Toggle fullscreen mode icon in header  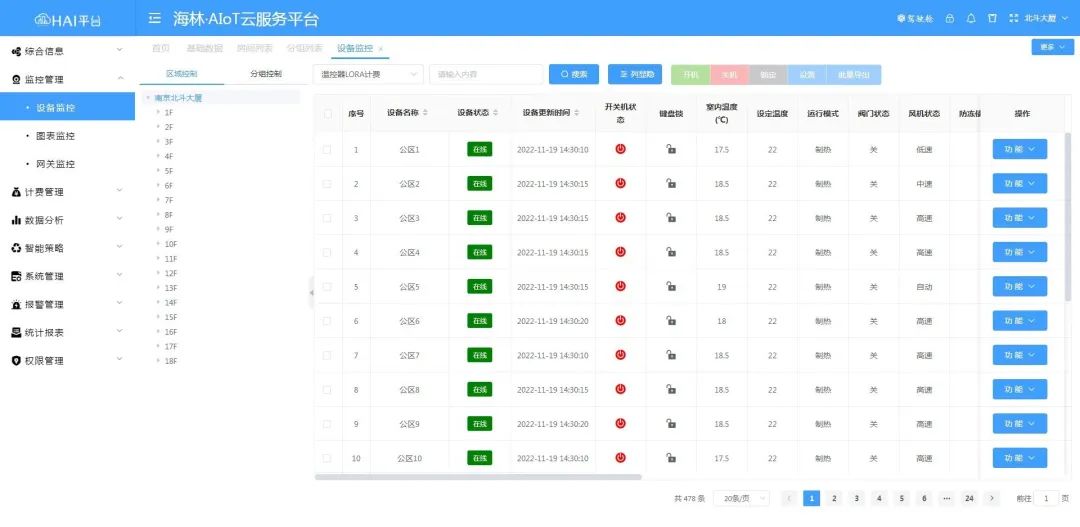point(1014,18)
